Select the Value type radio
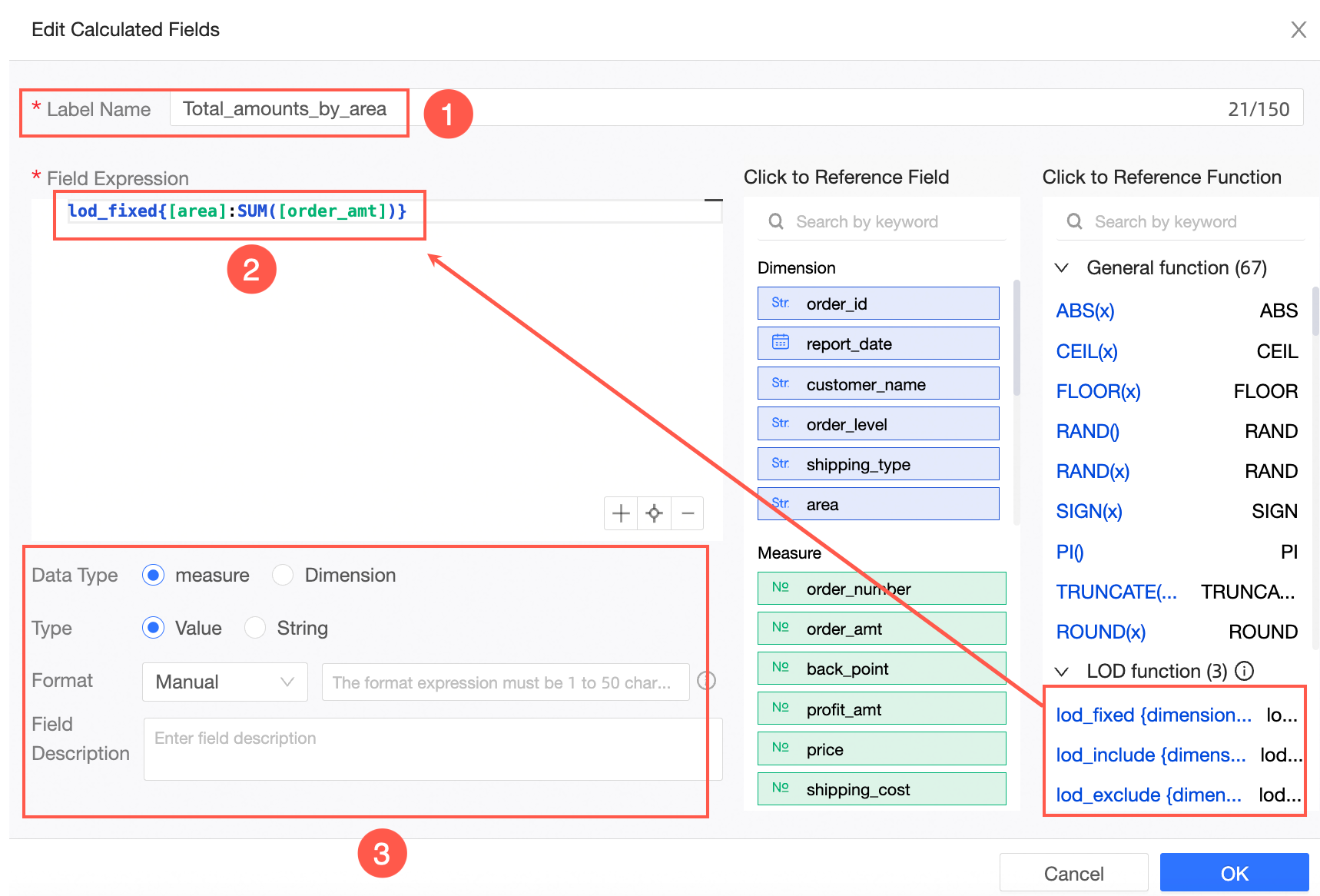 (x=154, y=628)
